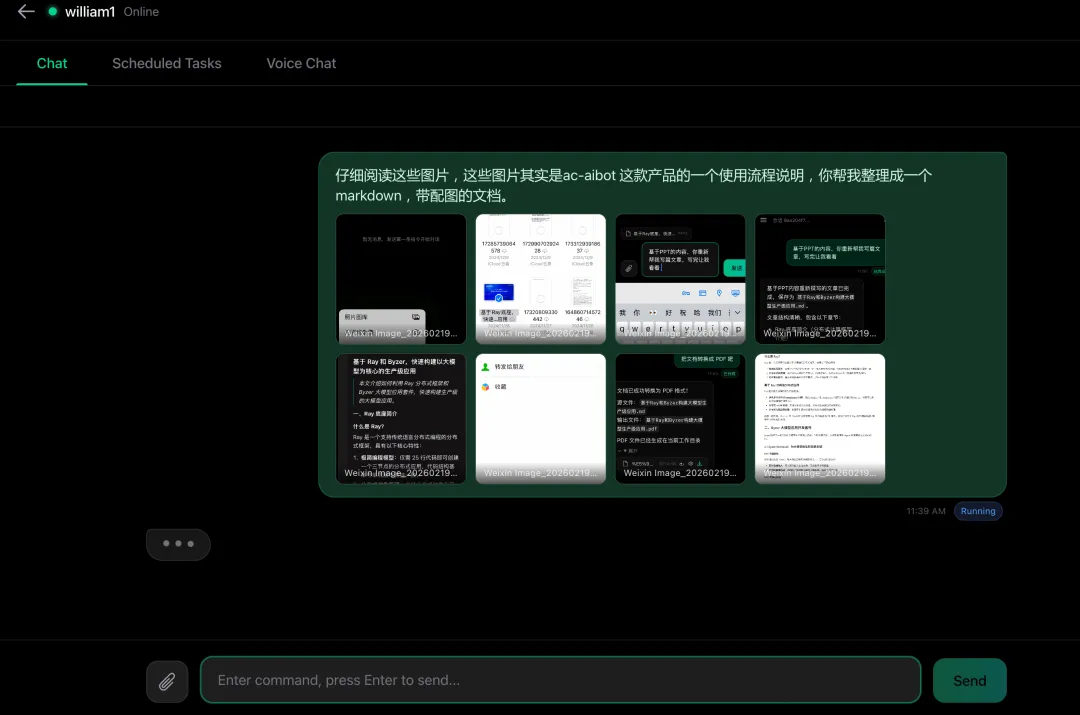This screenshot has height=715, width=1080.
Task: Open the thumbnail showing the phone keyboard
Action: [681, 279]
